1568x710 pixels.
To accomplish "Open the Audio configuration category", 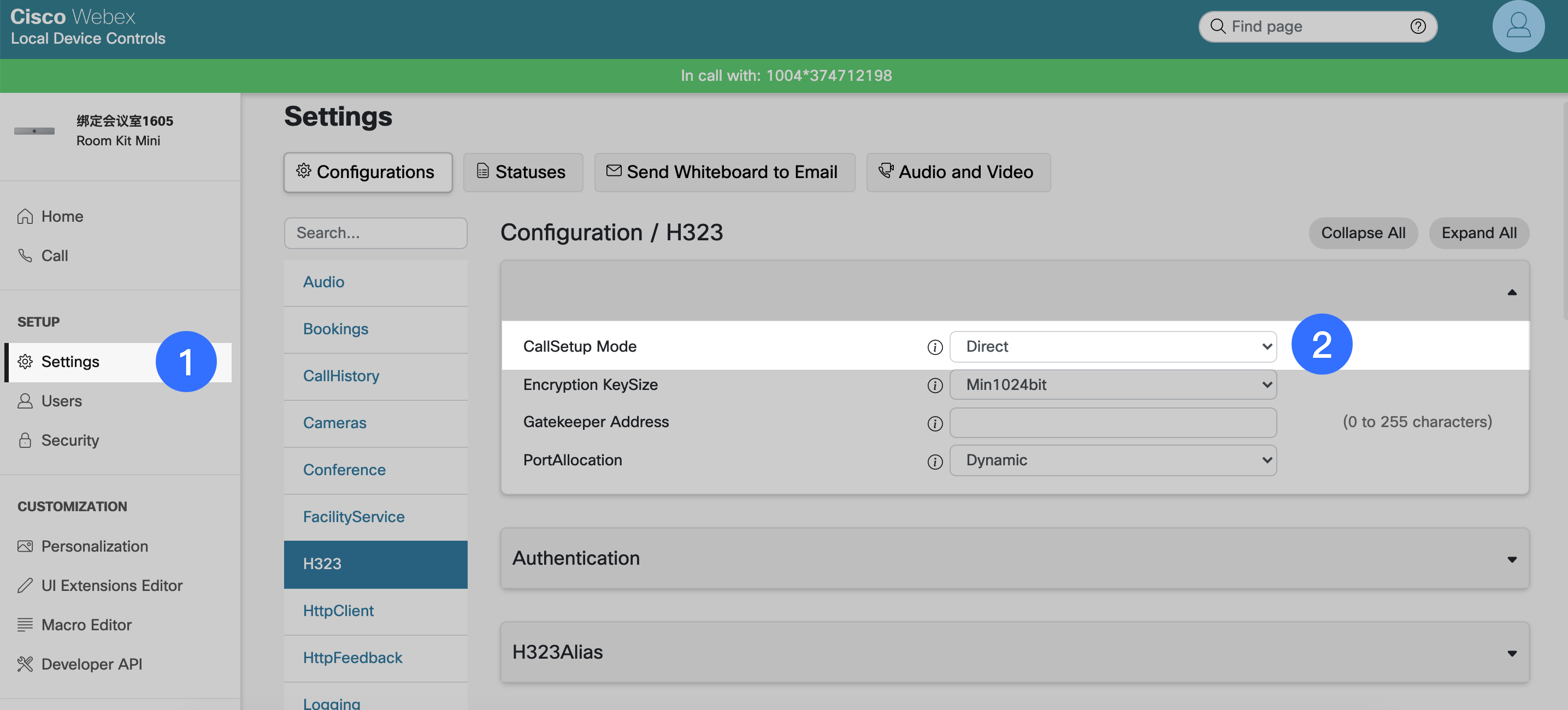I will click(375, 282).
